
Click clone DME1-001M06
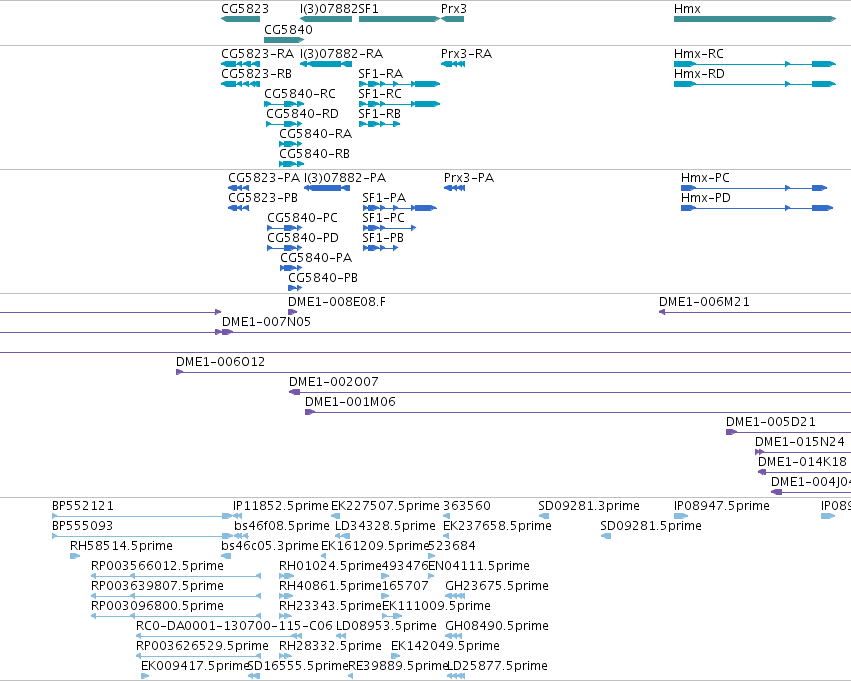coord(578,412)
